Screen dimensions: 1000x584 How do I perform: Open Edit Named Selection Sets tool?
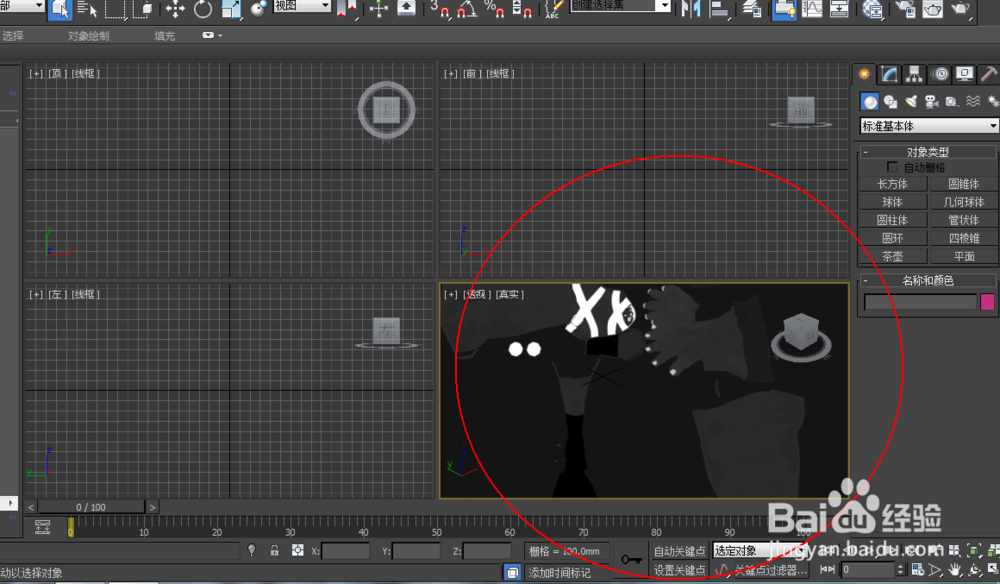click(x=553, y=9)
